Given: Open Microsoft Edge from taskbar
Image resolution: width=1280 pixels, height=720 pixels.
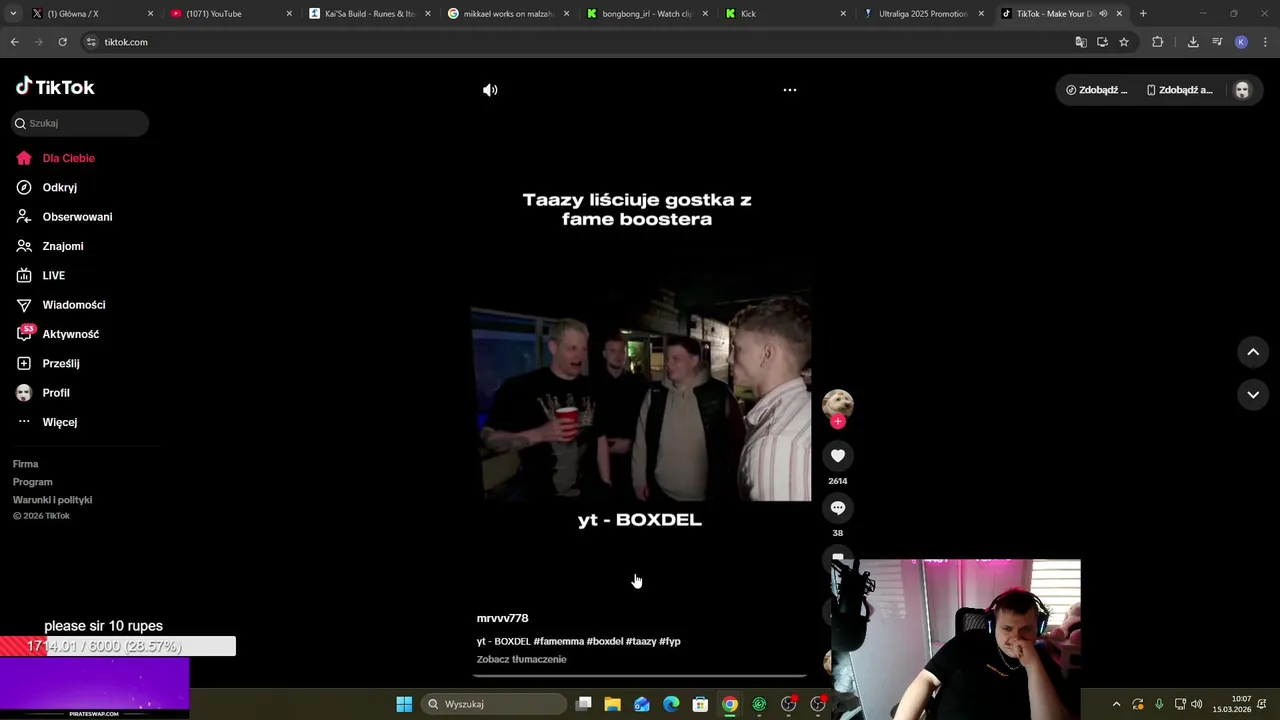Looking at the screenshot, I should (671, 704).
